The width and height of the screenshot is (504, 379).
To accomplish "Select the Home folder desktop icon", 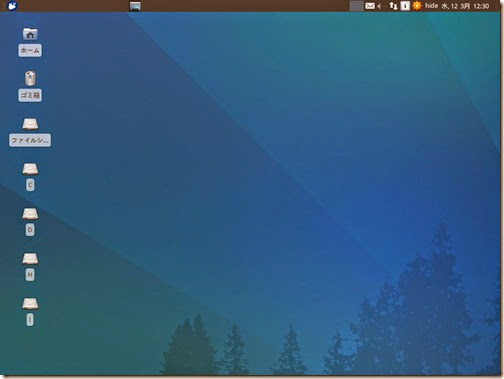I will coord(30,34).
